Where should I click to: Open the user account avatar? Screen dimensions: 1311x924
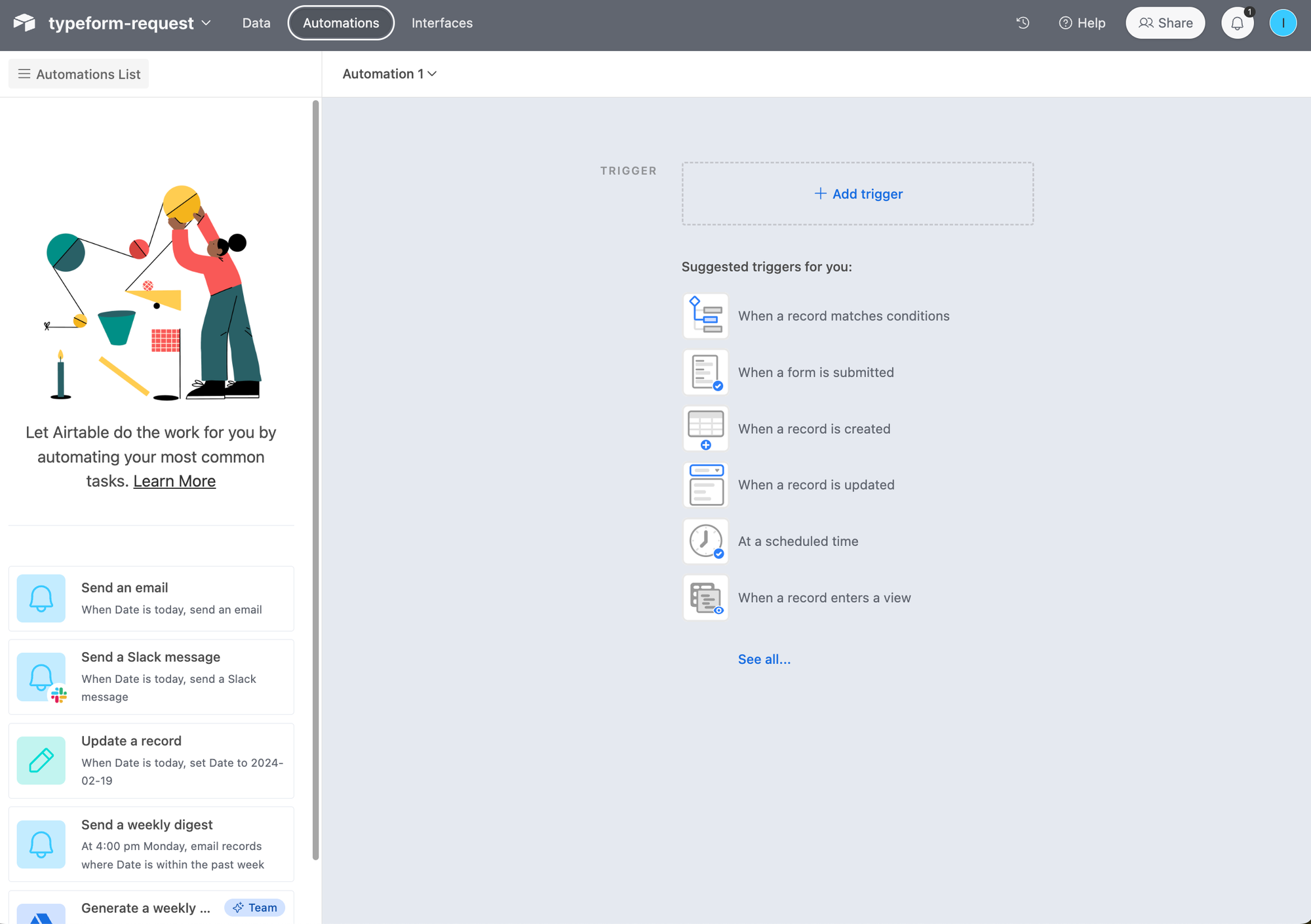click(1283, 23)
